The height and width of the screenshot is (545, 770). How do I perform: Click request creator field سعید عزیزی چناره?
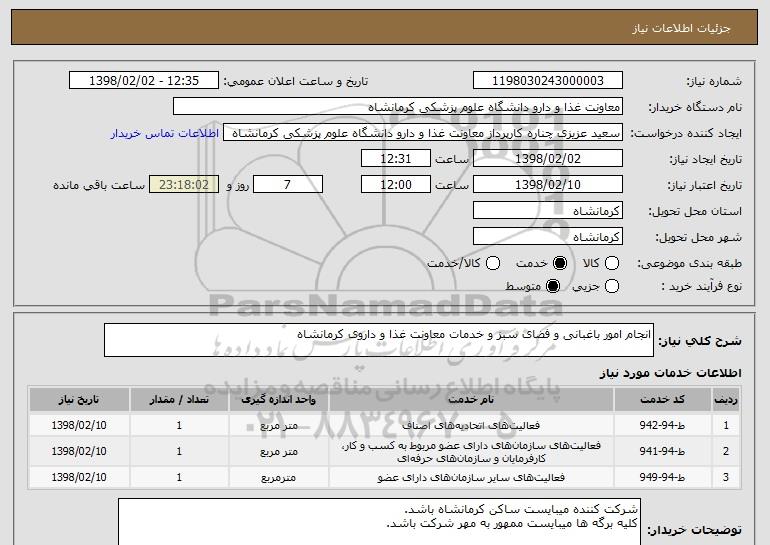[x=423, y=133]
